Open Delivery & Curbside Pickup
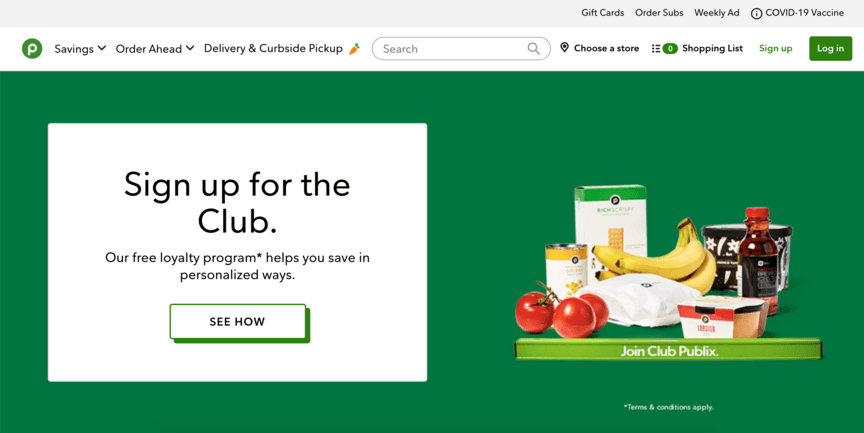 (273, 48)
